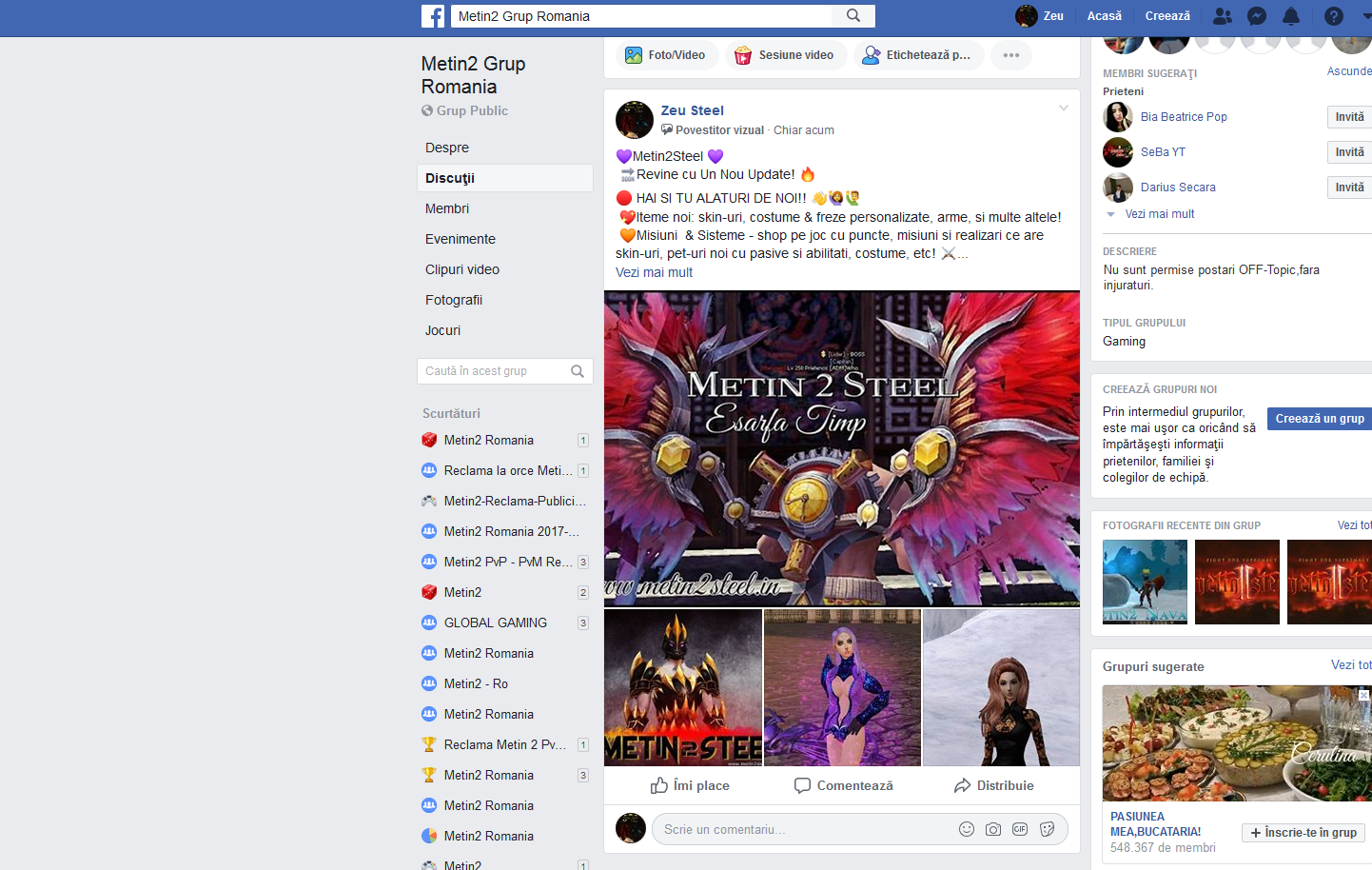The image size is (1372, 870).
Task: Click the Scrie un comentariu field
Action: [805, 829]
